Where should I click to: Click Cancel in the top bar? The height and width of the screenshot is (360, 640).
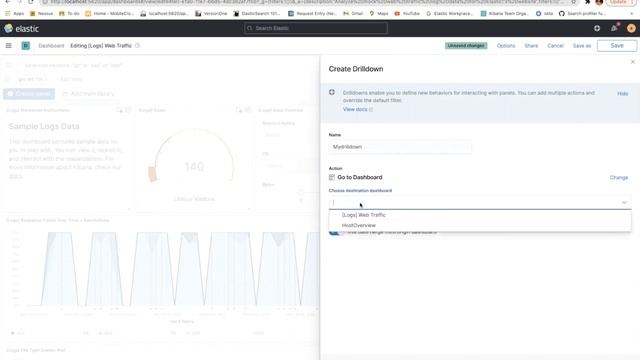pyautogui.click(x=555, y=46)
